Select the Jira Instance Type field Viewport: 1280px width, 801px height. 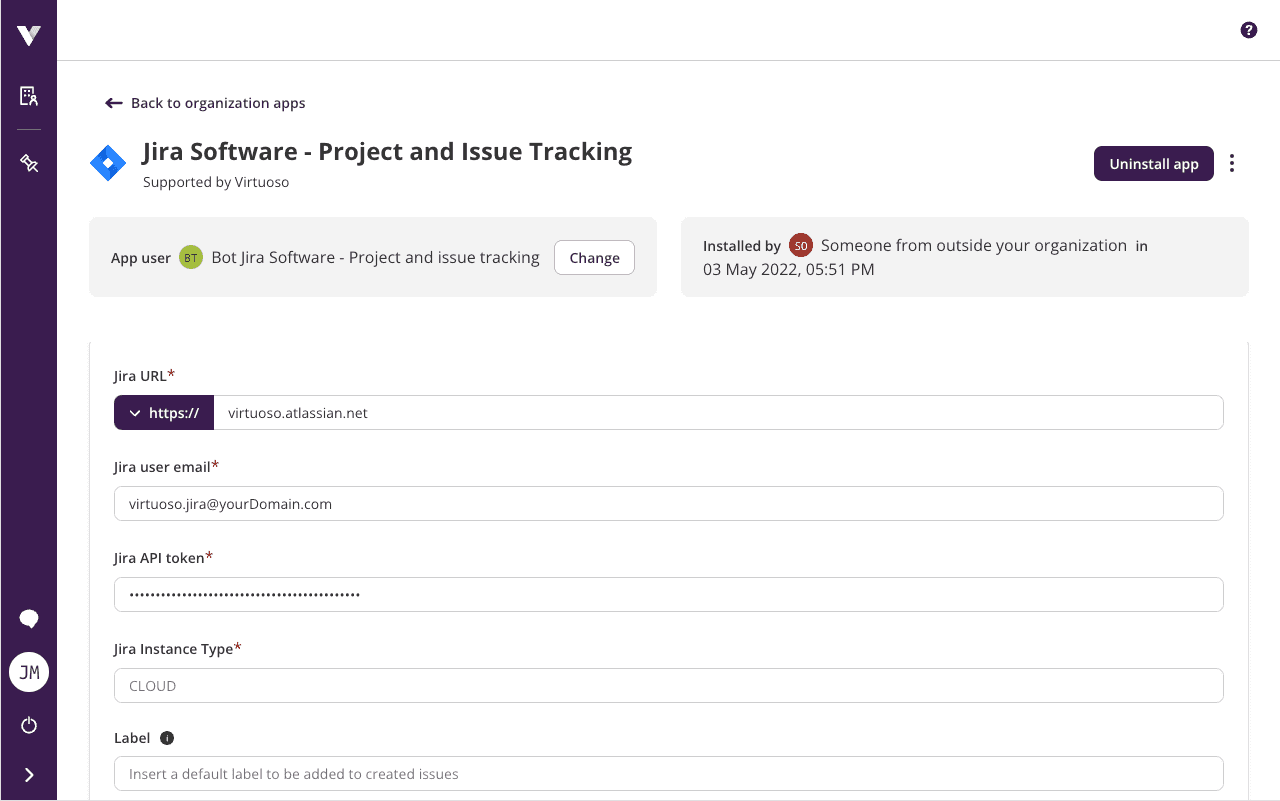tap(668, 685)
